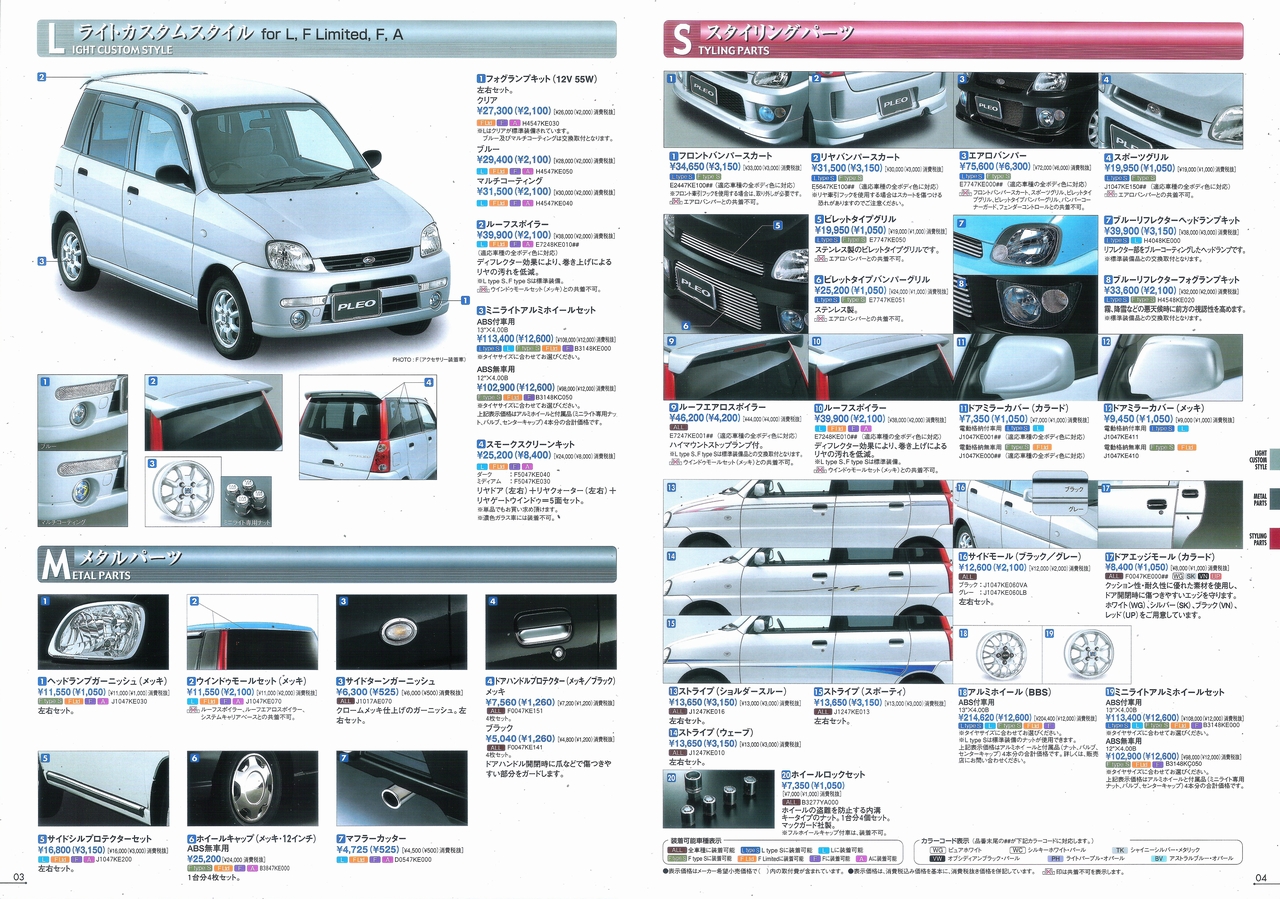Select the sports grille photo
The image size is (1280, 899).
click(1171, 109)
